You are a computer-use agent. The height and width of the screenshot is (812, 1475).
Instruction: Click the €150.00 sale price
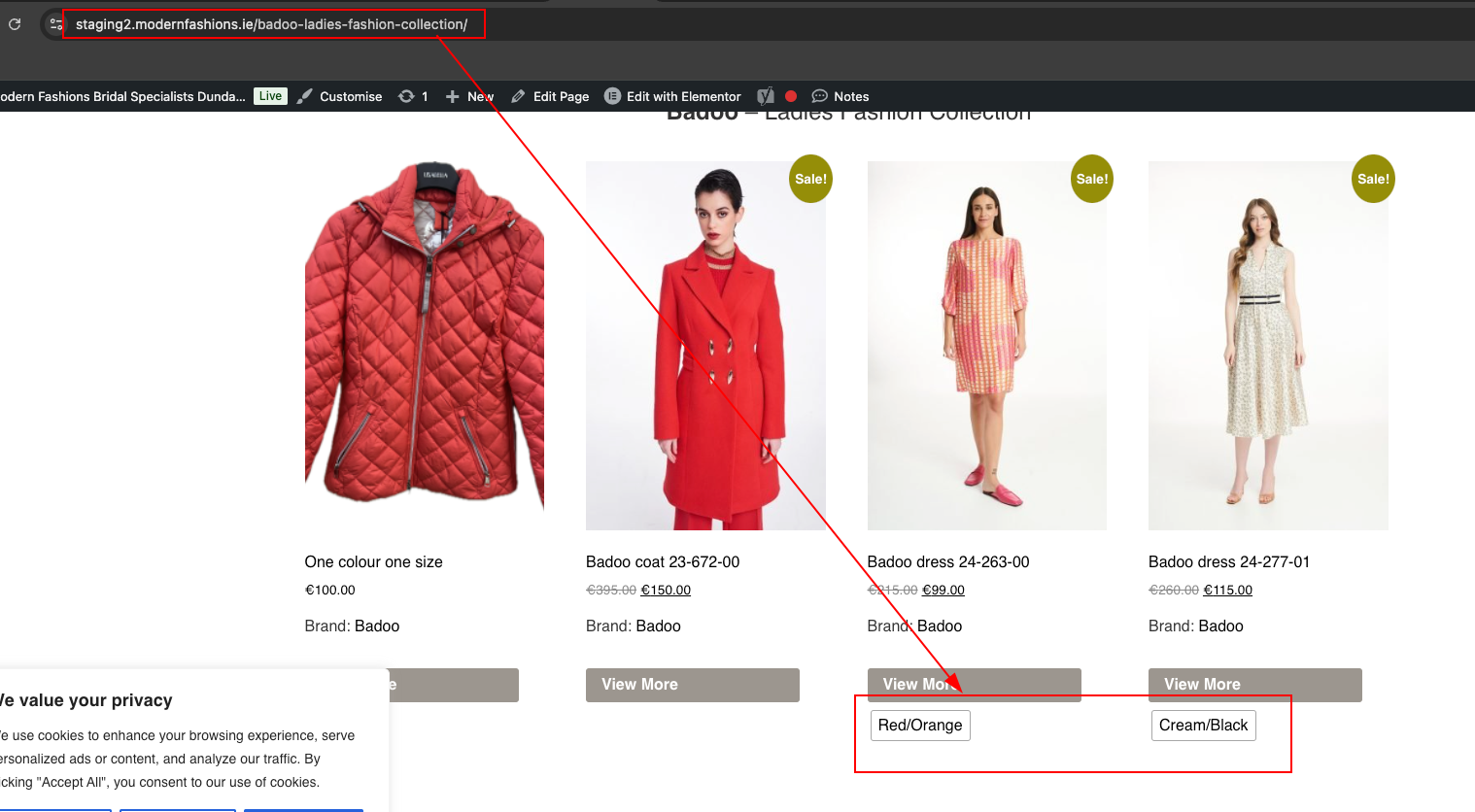pyautogui.click(x=666, y=590)
